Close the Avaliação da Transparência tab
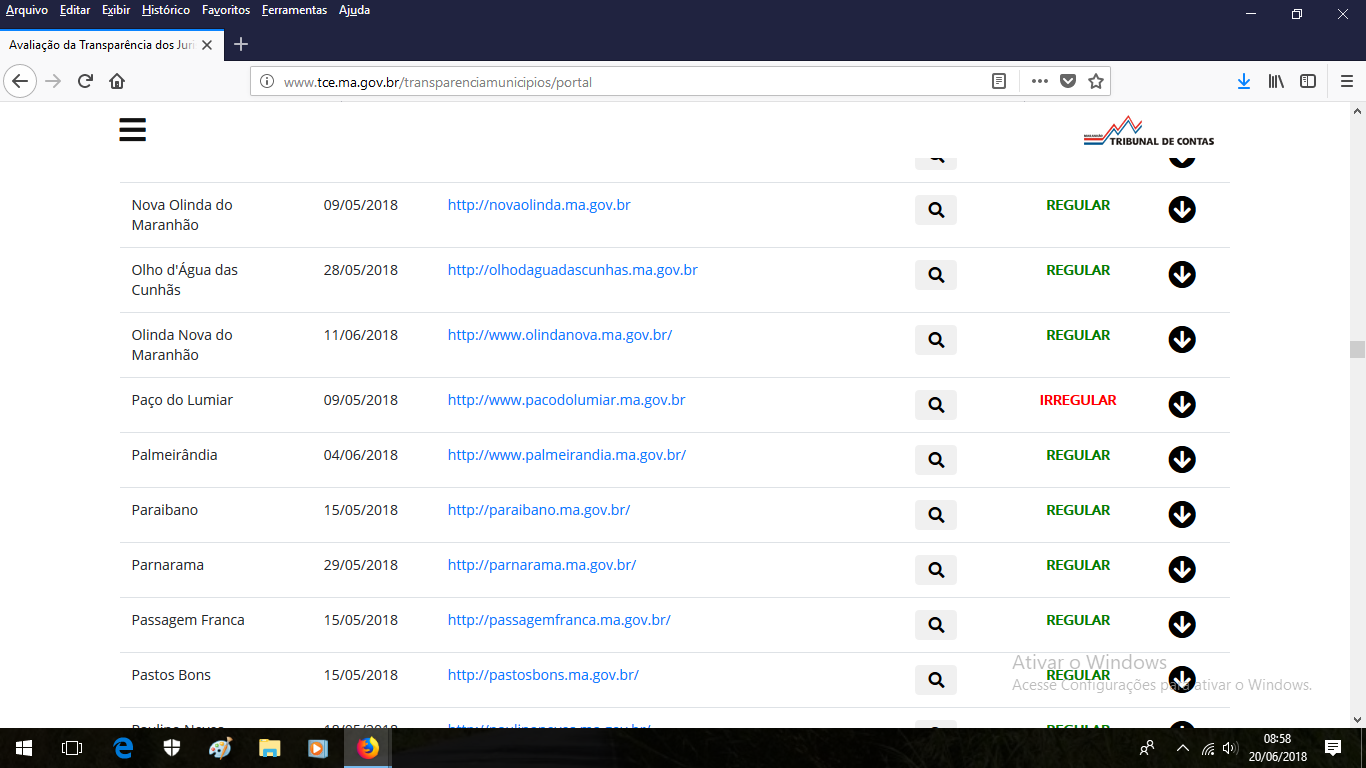Image resolution: width=1366 pixels, height=768 pixels. [x=207, y=45]
